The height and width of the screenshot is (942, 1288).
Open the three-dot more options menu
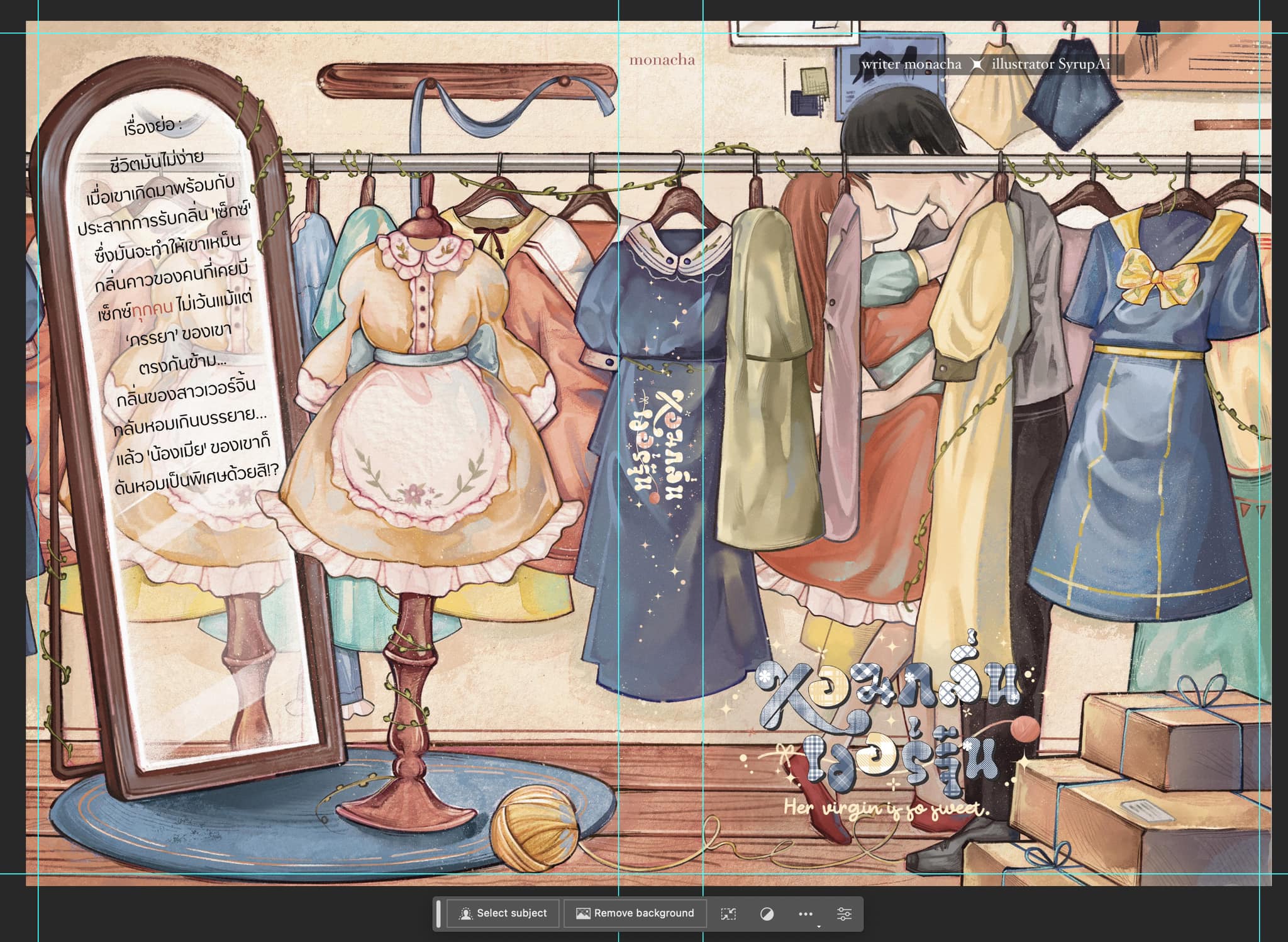[x=806, y=914]
